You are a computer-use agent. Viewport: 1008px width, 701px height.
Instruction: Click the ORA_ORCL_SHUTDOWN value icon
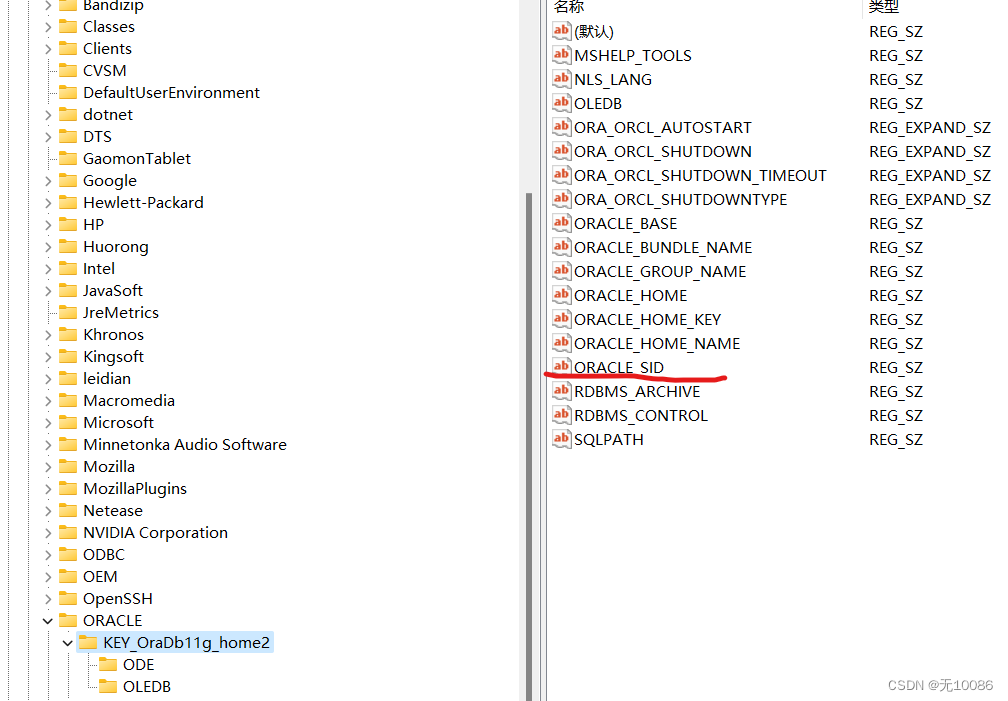coord(561,150)
